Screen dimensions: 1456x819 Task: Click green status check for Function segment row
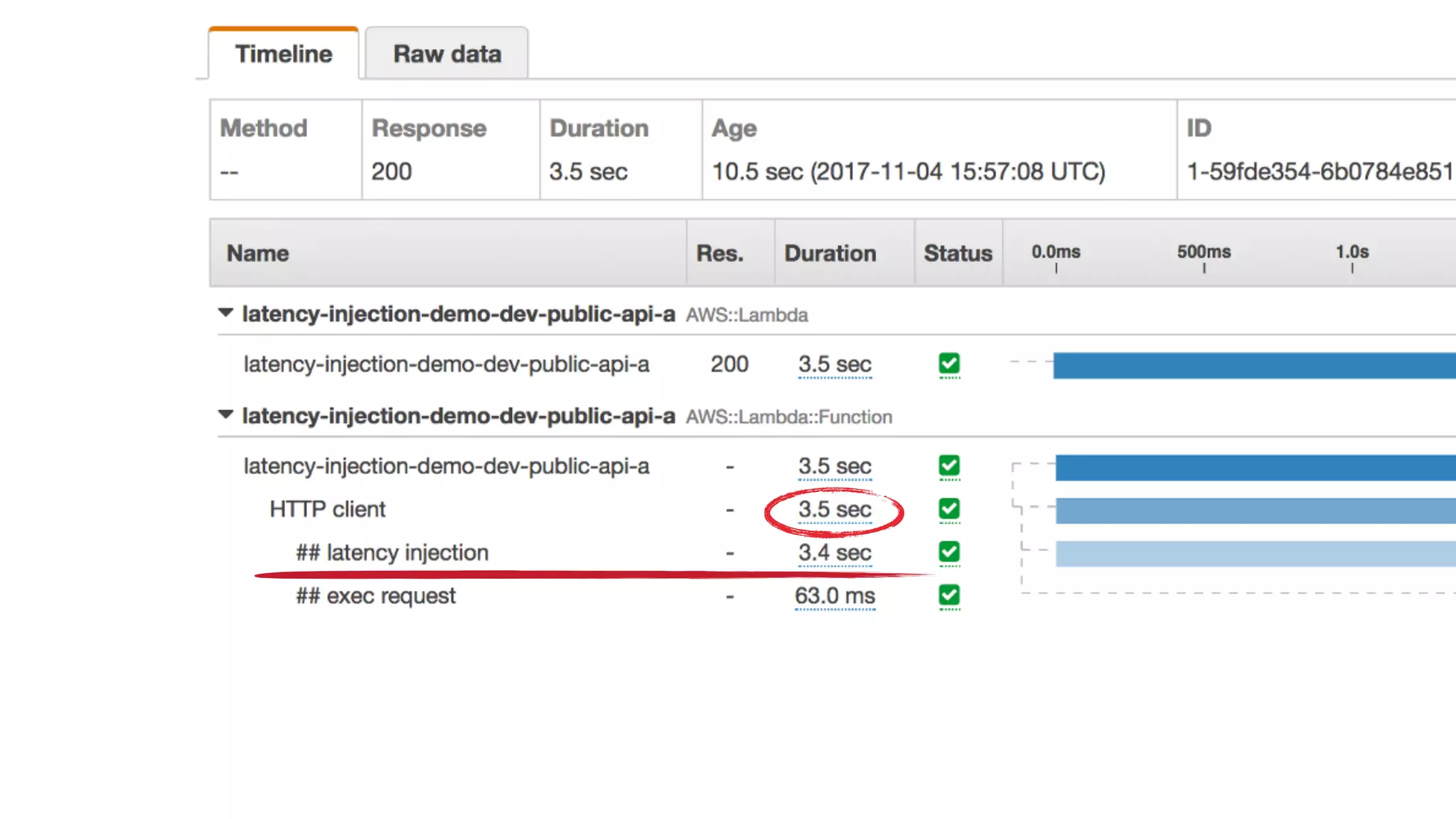(949, 466)
